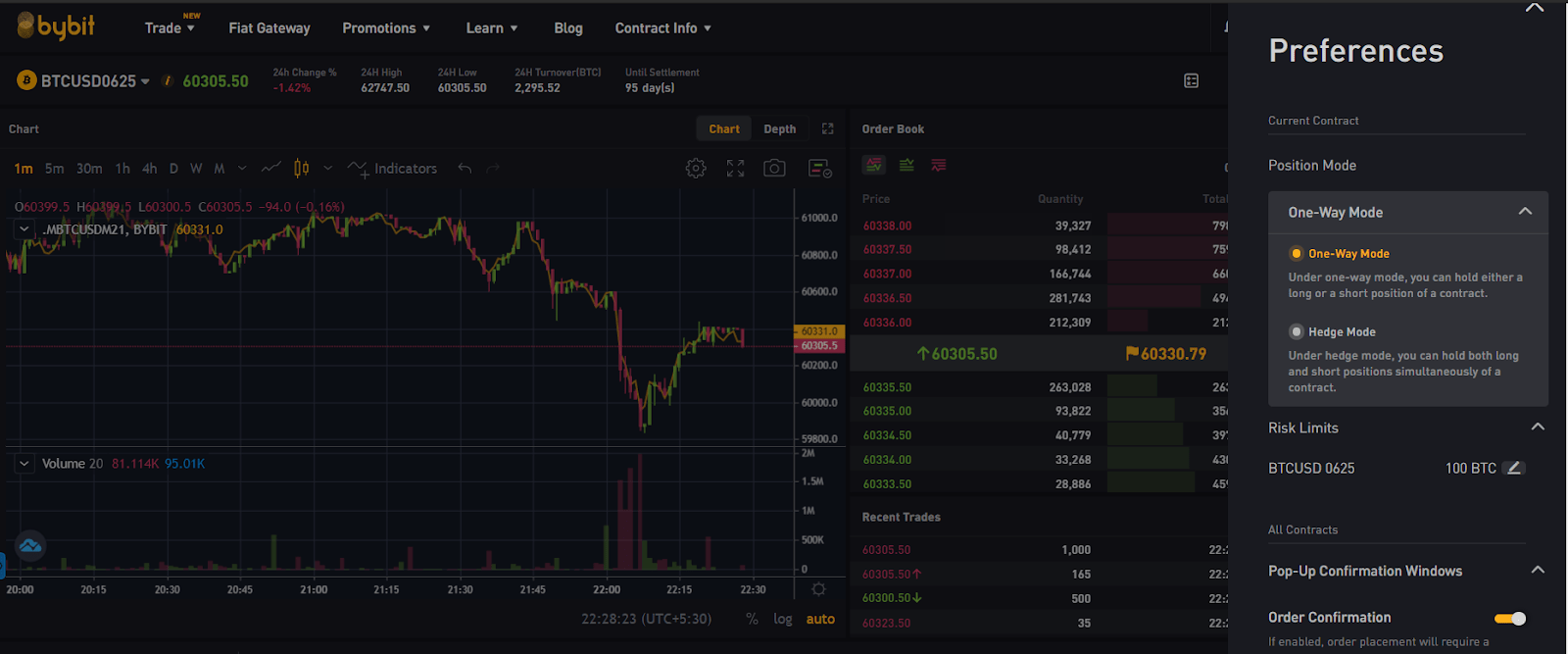Collapse the Risk Limits section

tap(1538, 427)
